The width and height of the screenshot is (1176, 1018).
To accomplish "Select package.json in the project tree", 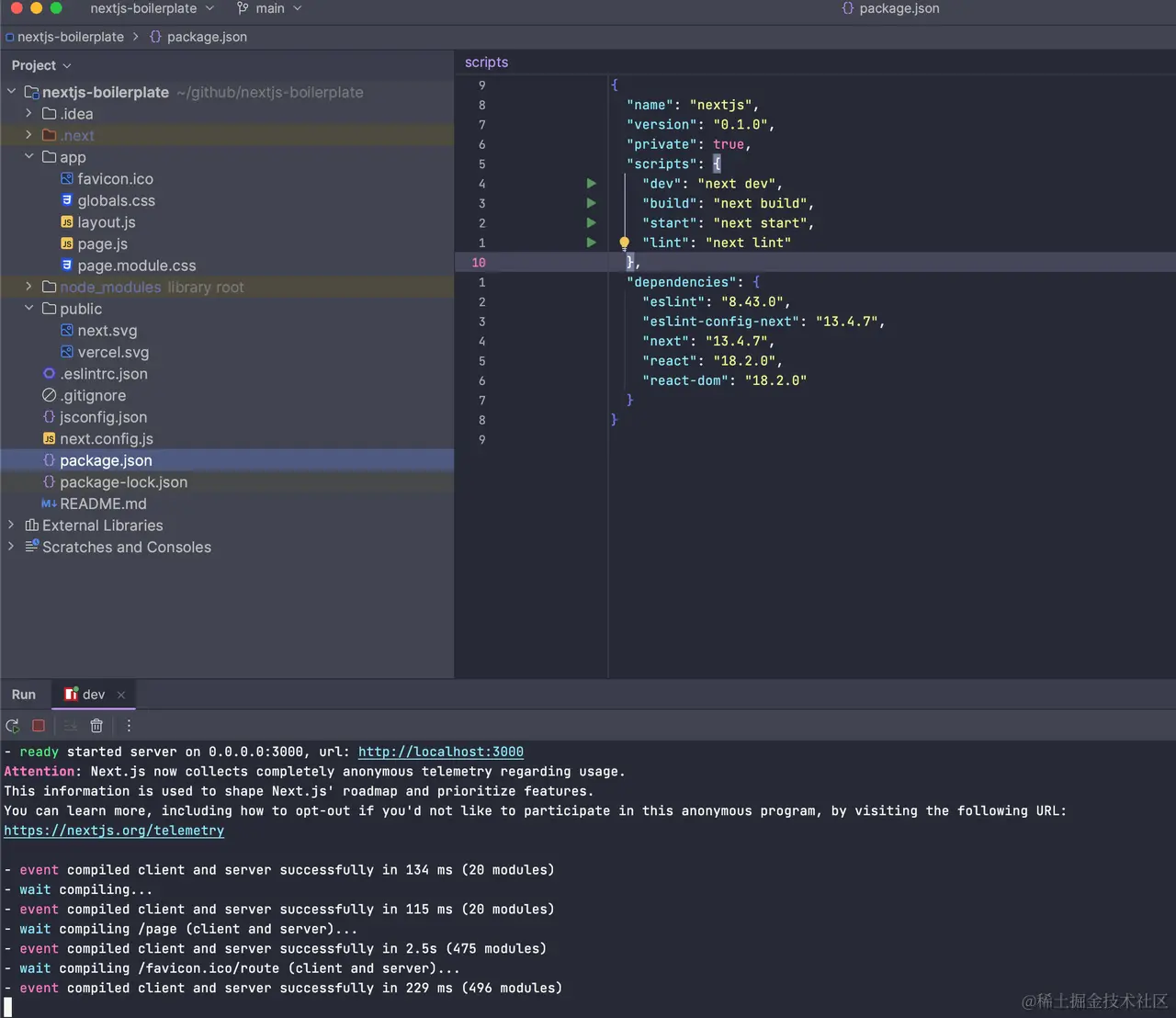I will [106, 460].
